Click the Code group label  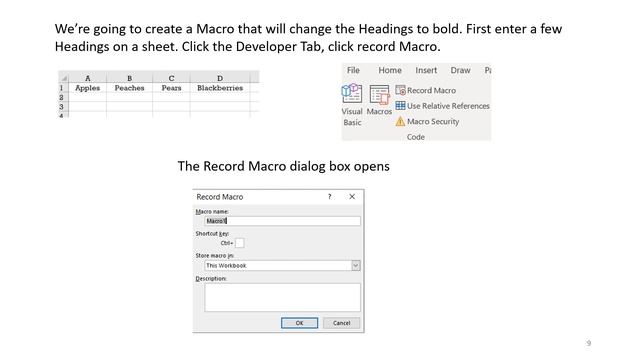coord(416,137)
